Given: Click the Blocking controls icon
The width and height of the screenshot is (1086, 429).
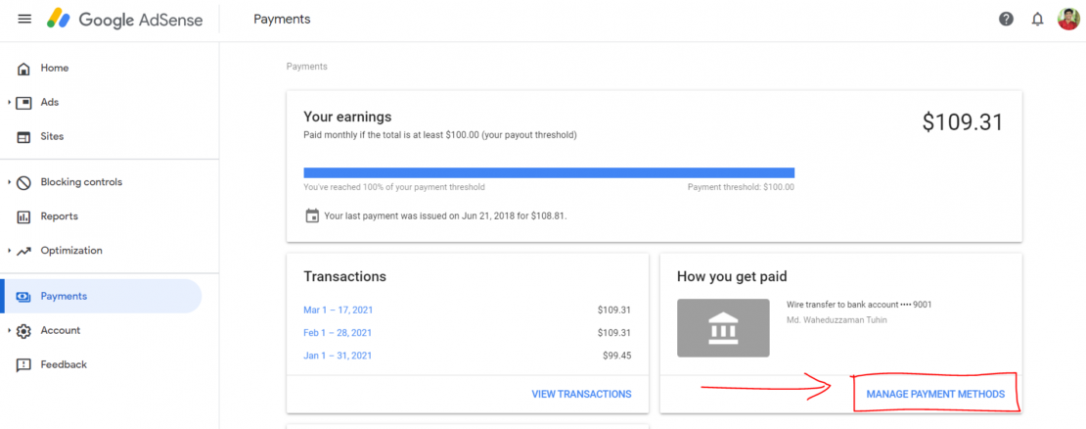Looking at the screenshot, I should [x=24, y=182].
